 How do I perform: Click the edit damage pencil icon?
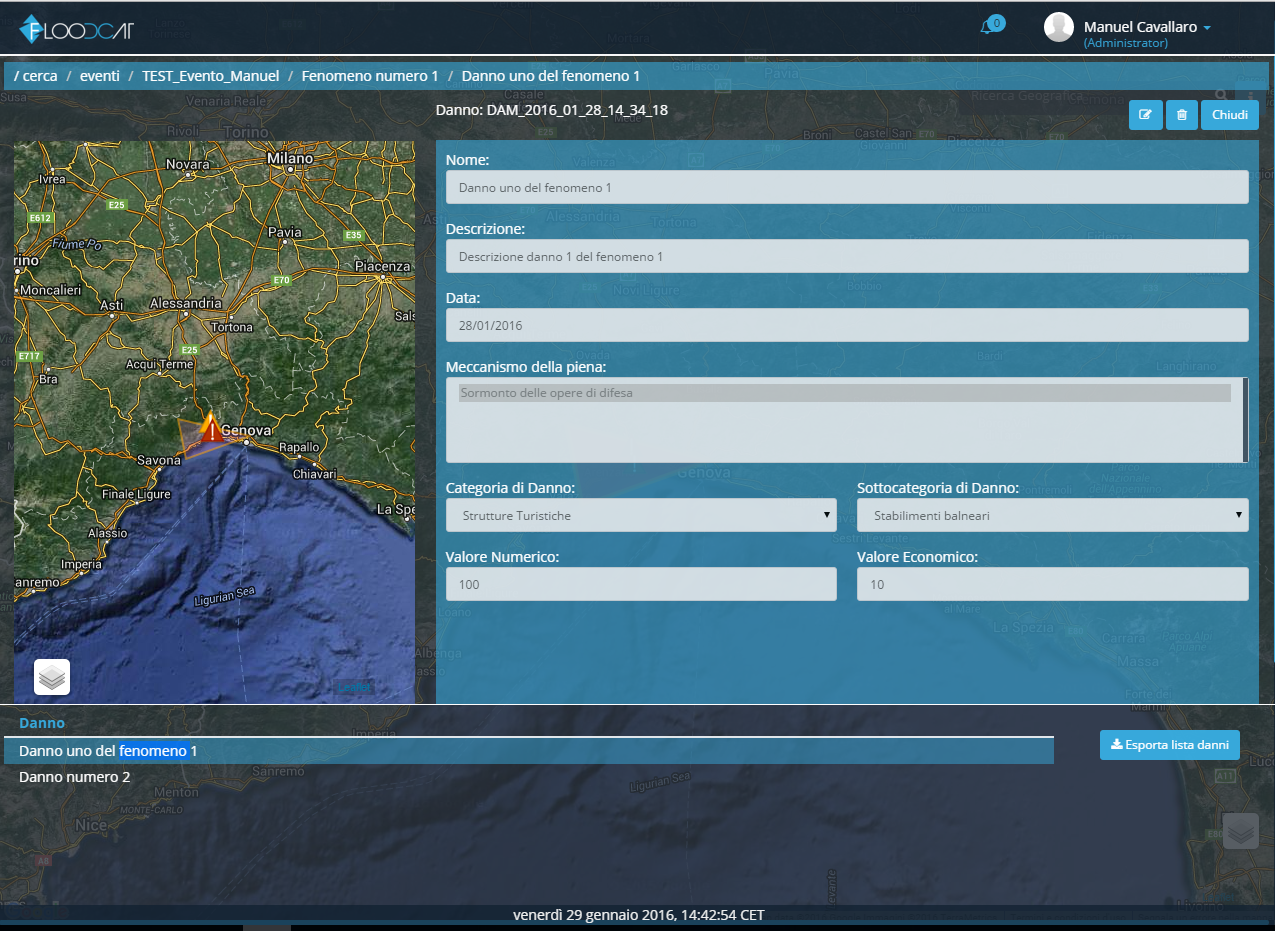tap(1145, 115)
